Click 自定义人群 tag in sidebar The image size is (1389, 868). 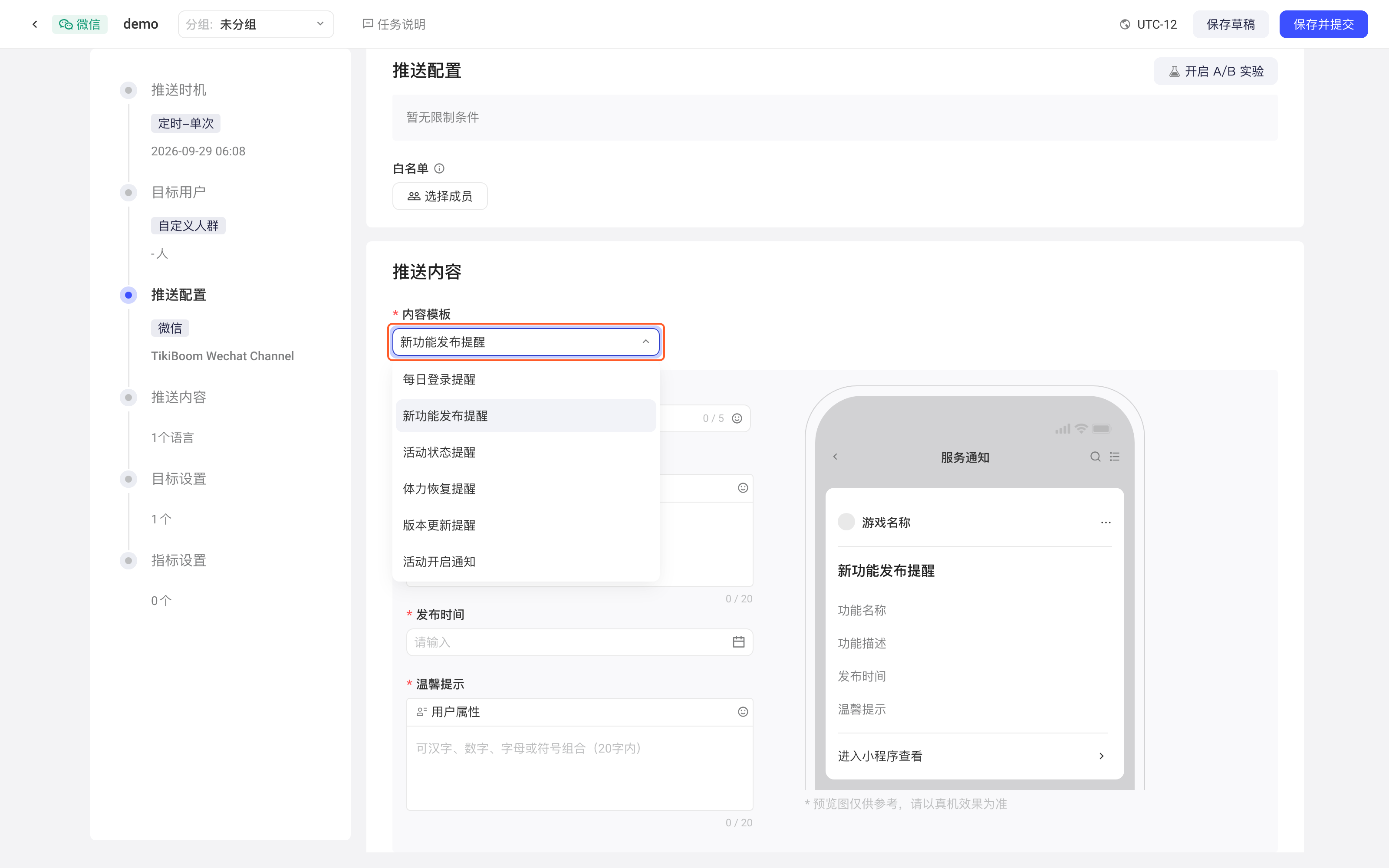pyautogui.click(x=188, y=226)
